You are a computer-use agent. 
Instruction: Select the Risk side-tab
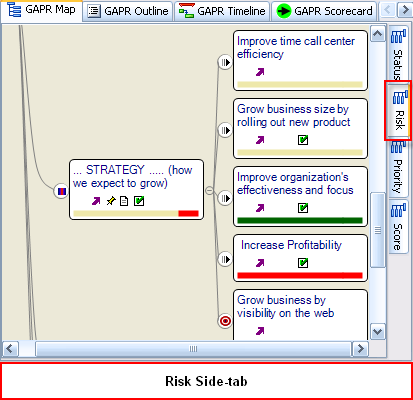coord(399,110)
